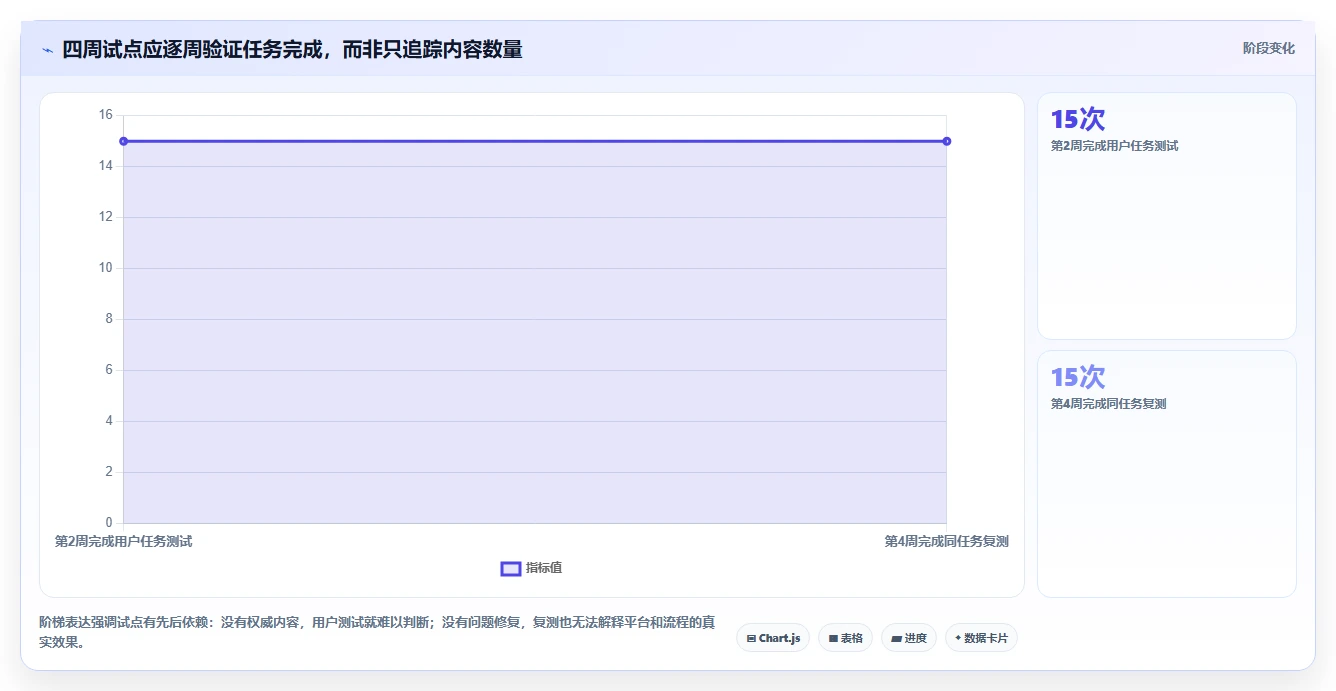Click the right data point on the line
Screen dimensions: 1336x691
click(x=946, y=141)
